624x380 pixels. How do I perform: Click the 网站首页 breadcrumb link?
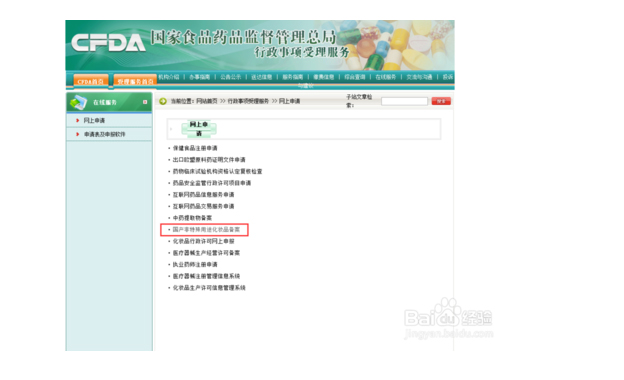207,101
